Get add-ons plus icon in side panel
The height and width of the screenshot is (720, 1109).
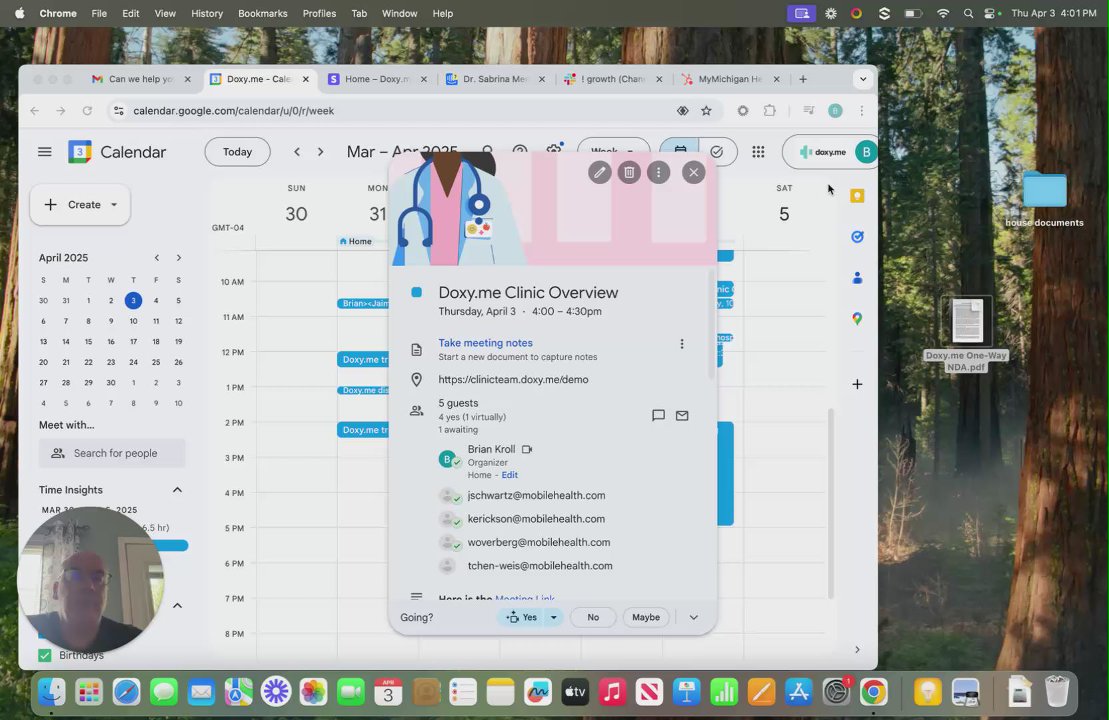857,384
